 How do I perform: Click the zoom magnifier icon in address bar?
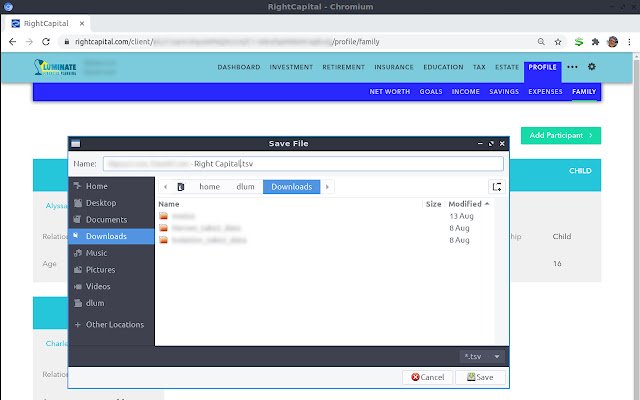tap(541, 42)
